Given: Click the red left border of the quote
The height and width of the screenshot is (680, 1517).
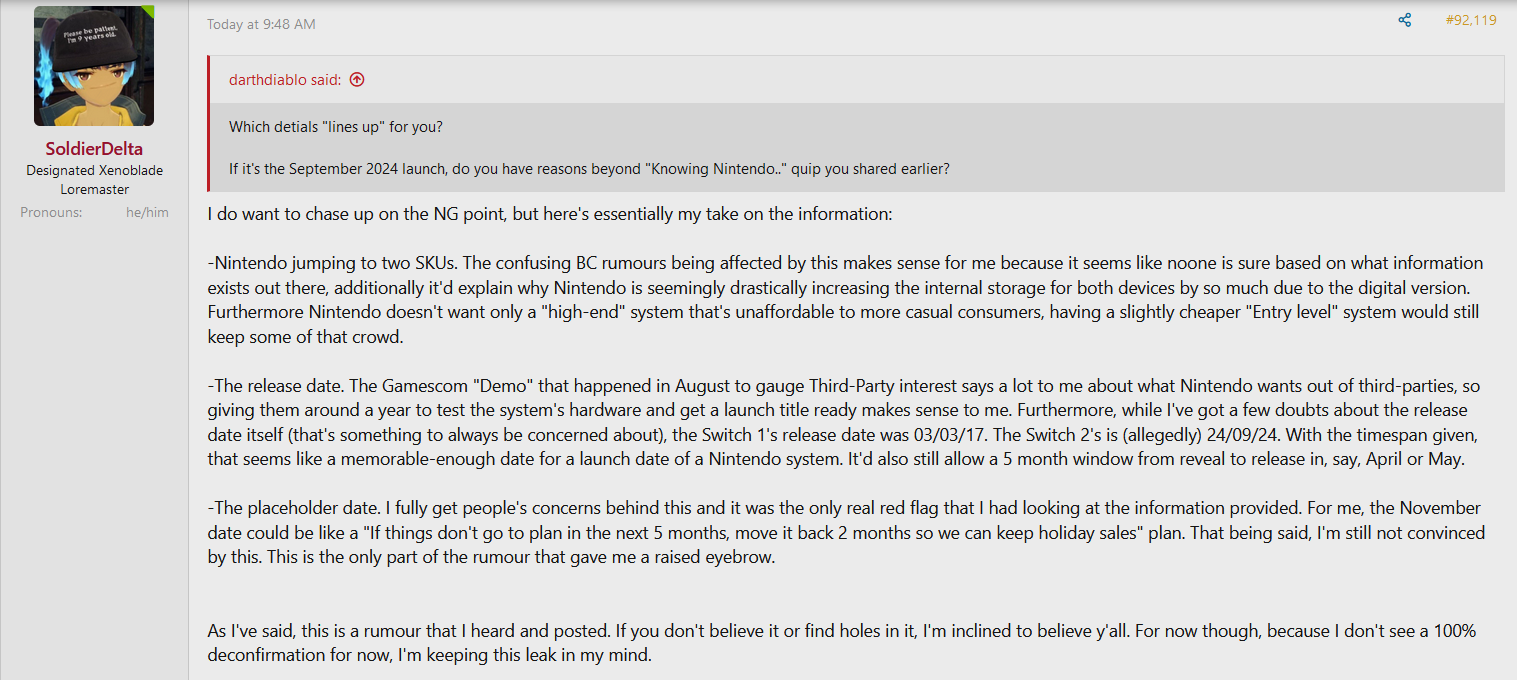Looking at the screenshot, I should [208, 124].
